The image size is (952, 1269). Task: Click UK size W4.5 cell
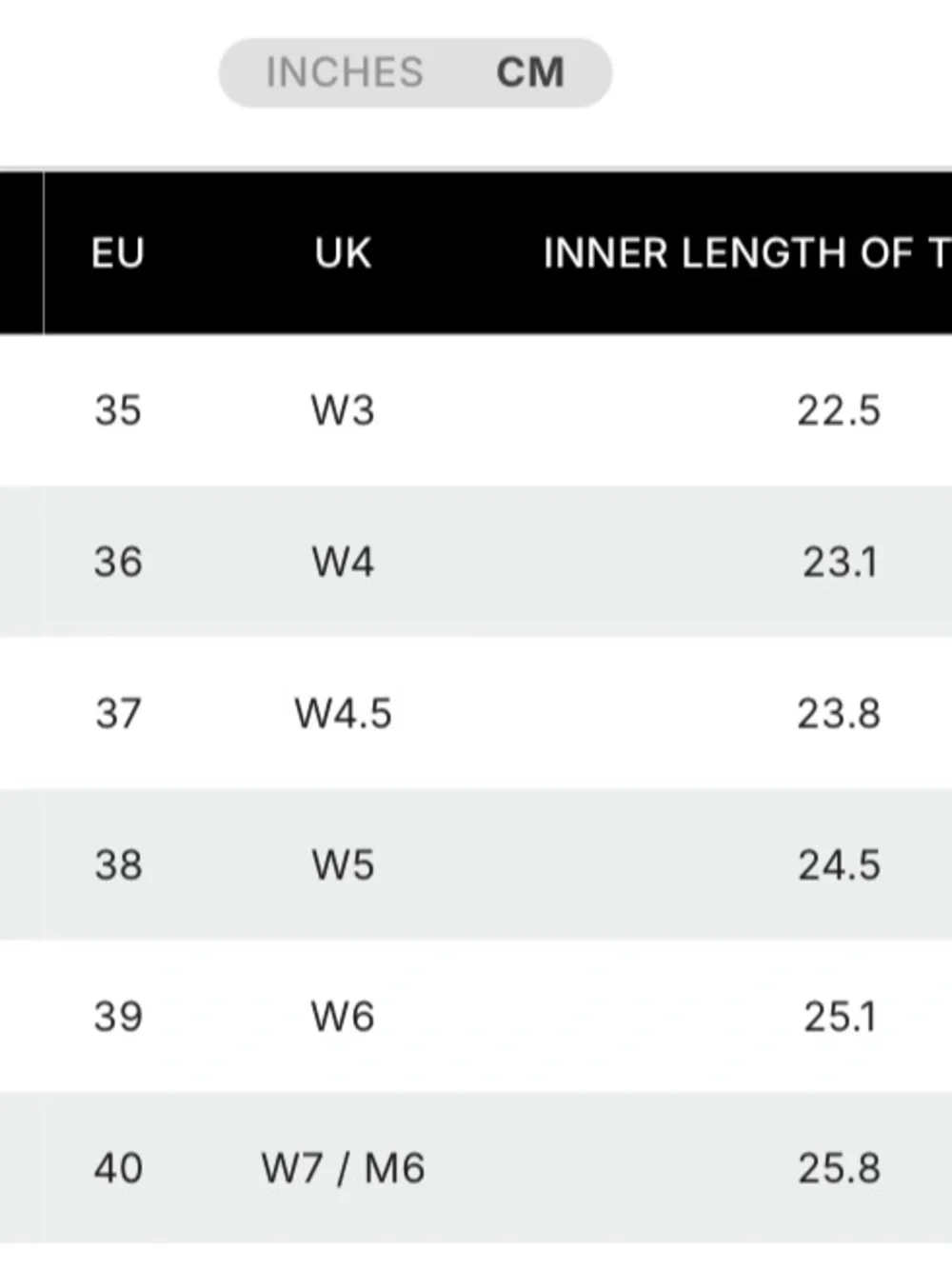(x=343, y=713)
